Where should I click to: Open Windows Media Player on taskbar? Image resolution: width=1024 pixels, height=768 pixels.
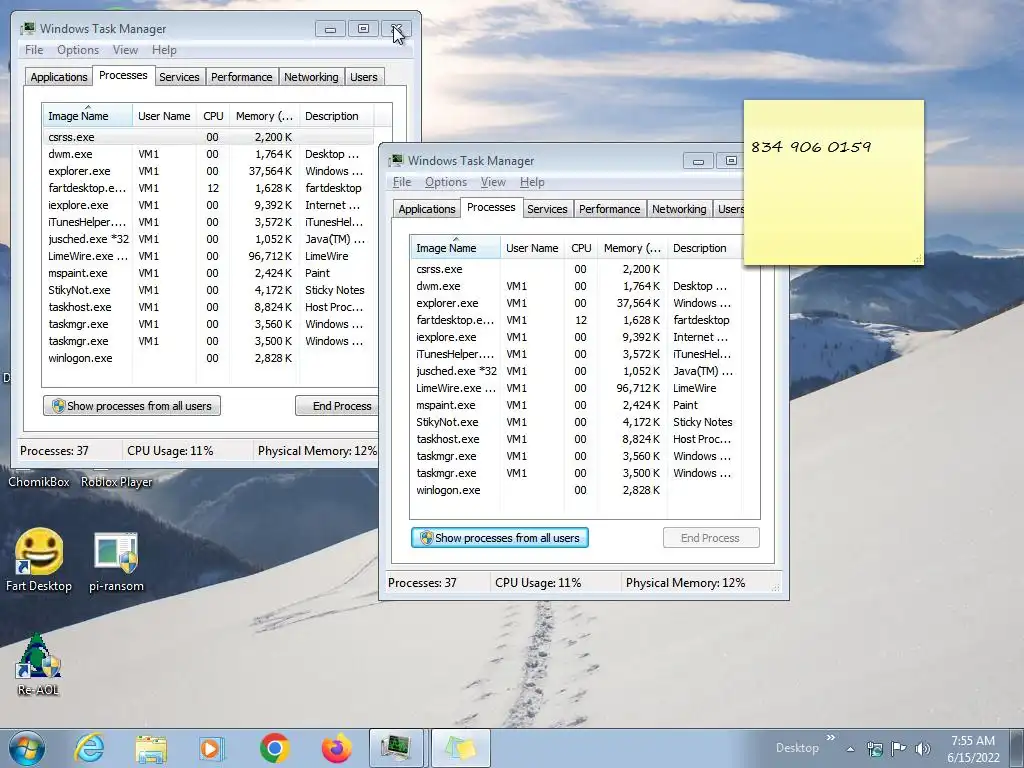(x=212, y=748)
